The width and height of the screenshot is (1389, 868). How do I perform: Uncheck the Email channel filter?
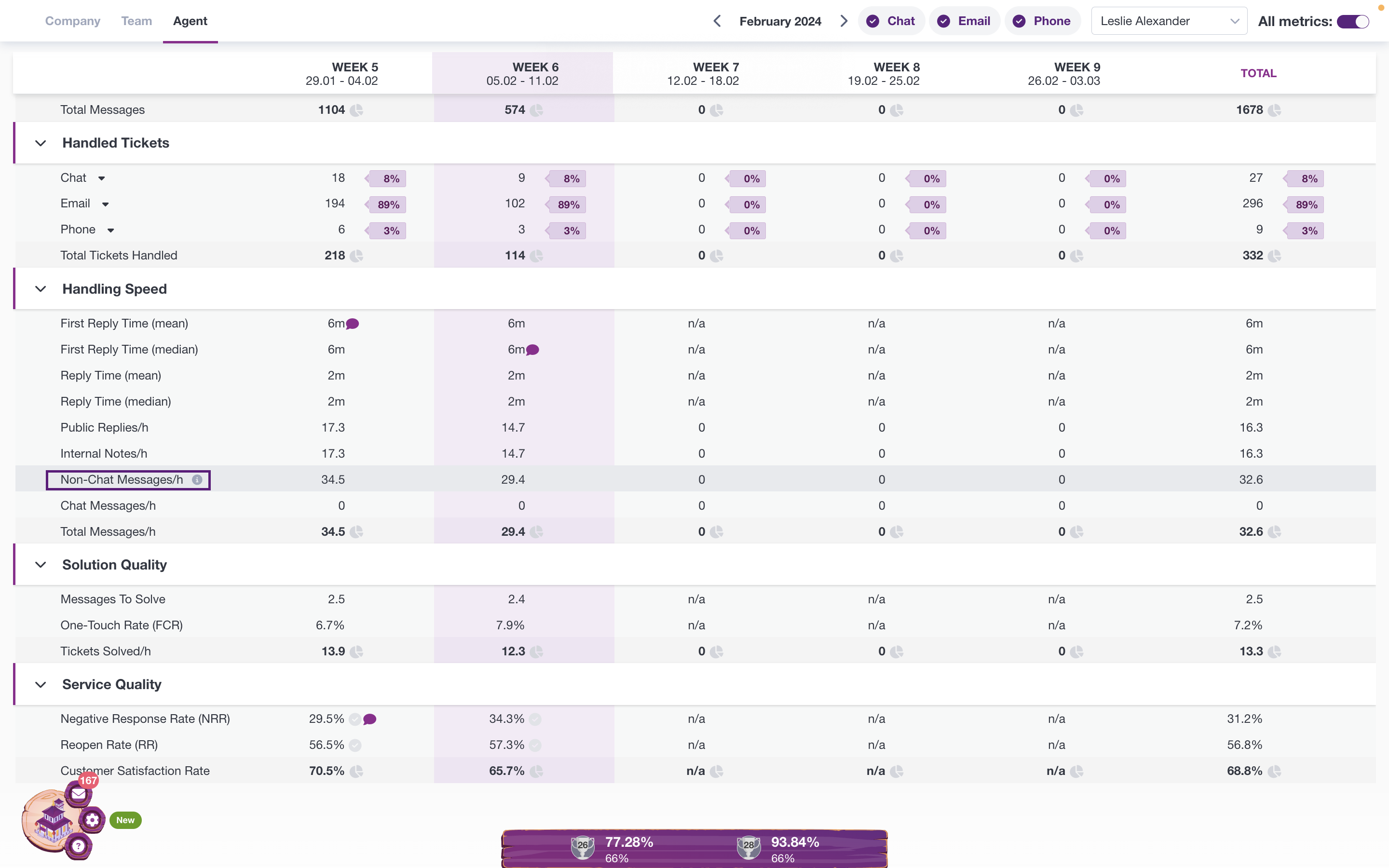(964, 21)
